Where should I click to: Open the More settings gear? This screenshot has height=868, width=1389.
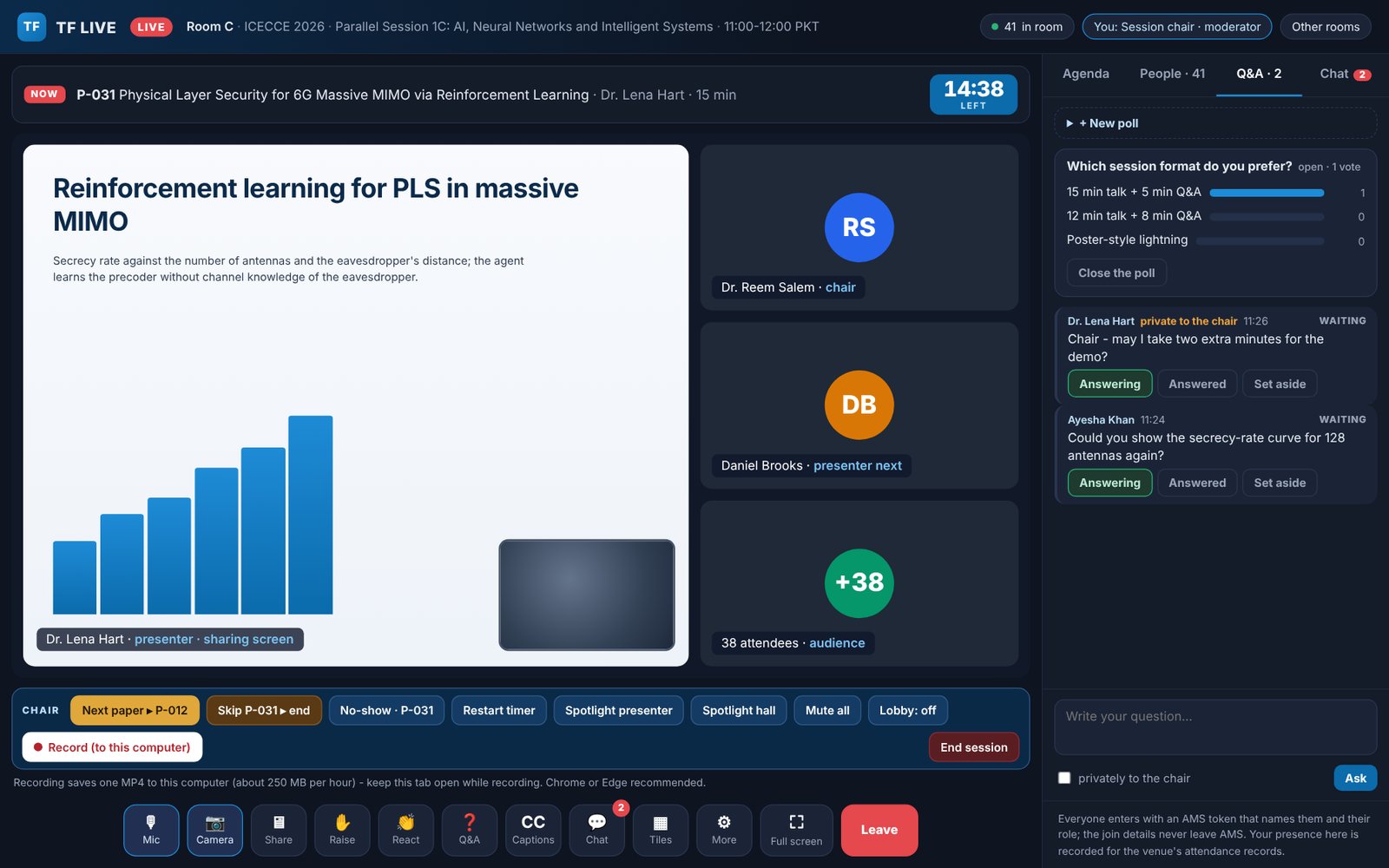(x=724, y=830)
